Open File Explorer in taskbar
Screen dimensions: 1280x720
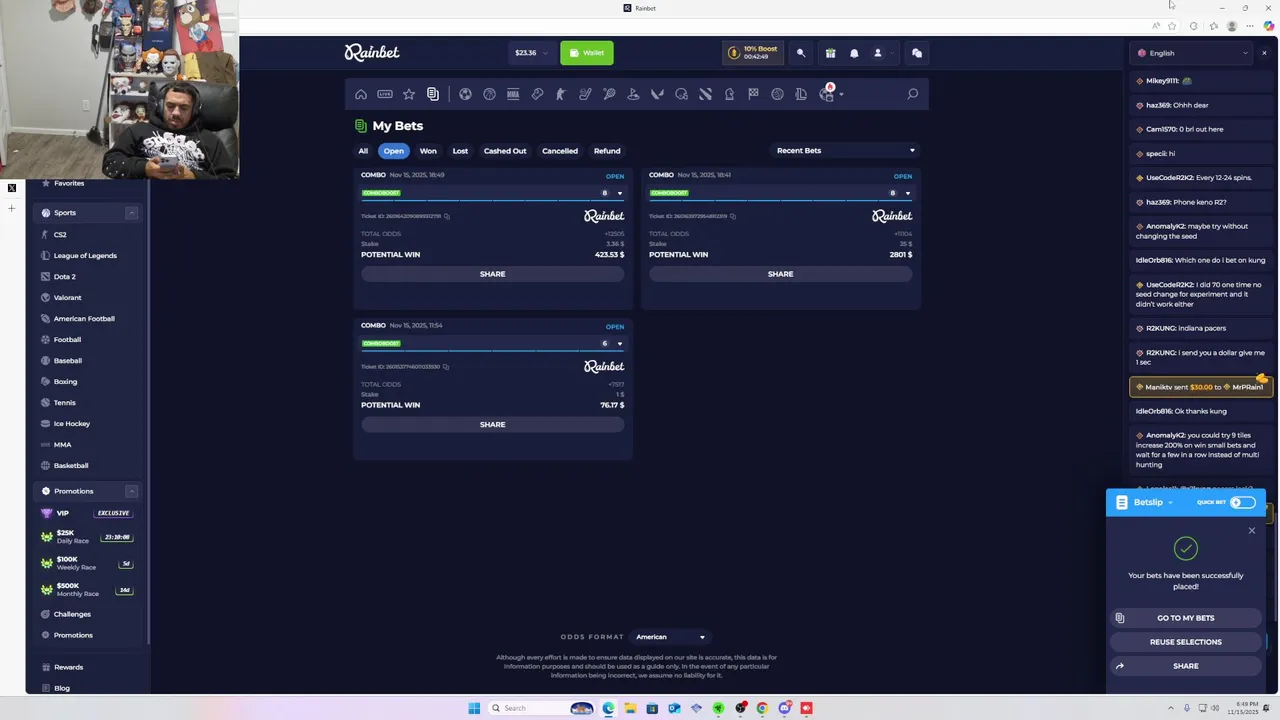pos(630,708)
